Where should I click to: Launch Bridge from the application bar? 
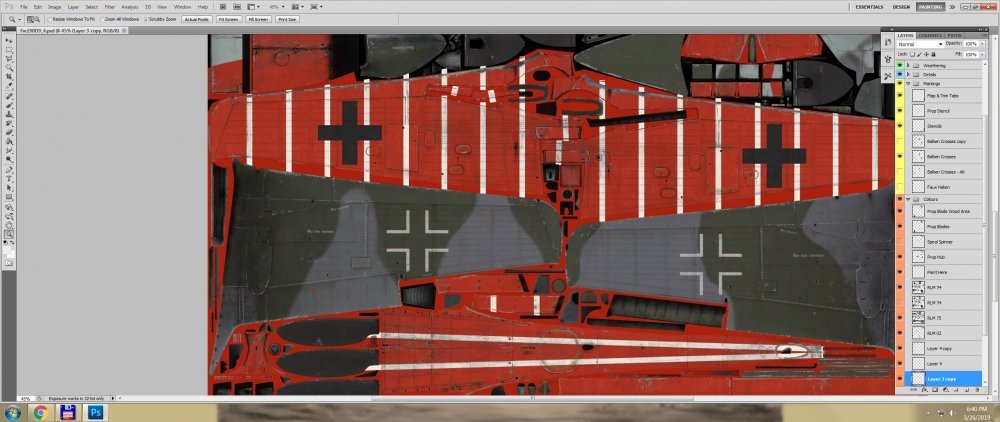pyautogui.click(x=220, y=7)
